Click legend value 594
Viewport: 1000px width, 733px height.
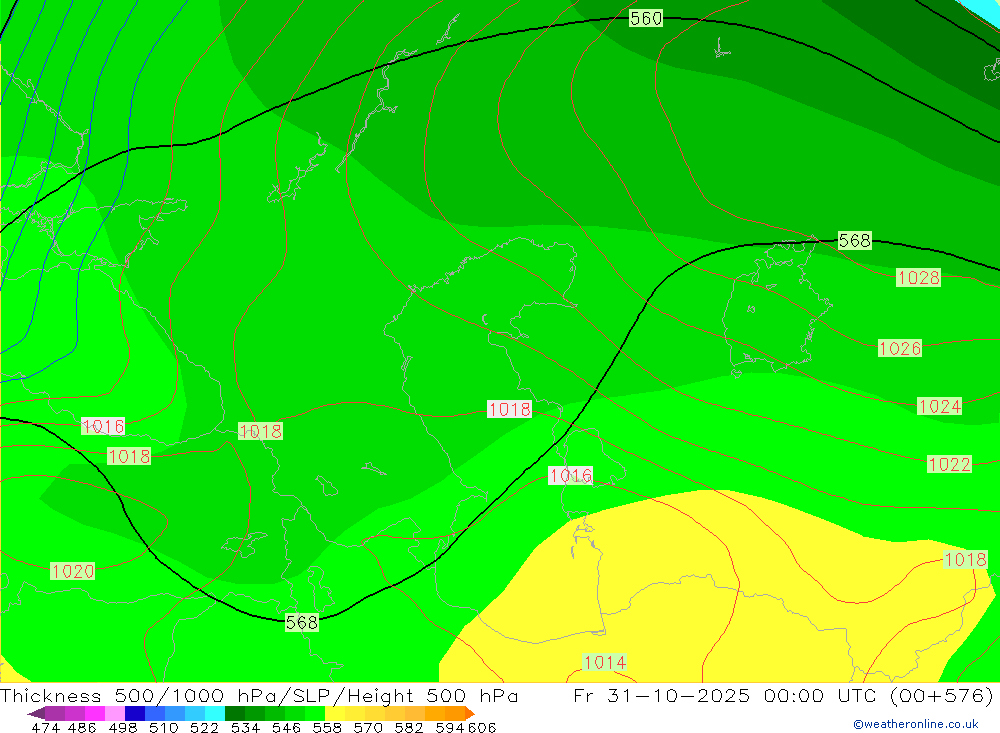point(450,727)
